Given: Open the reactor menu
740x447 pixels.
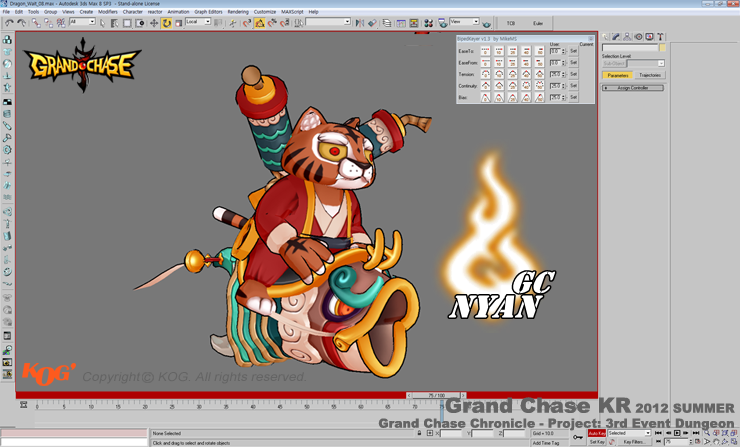Looking at the screenshot, I should (x=155, y=12).
